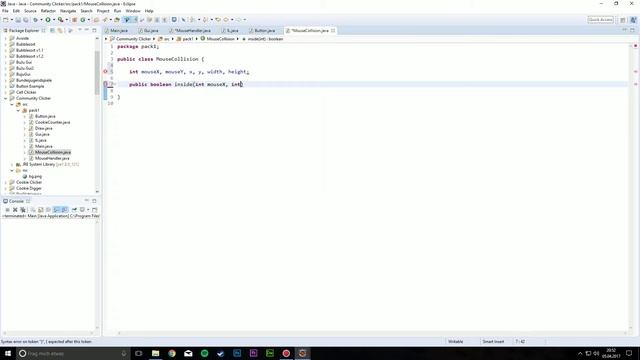Select CookieCounter.java in Package Explorer
The width and height of the screenshot is (640, 360).
pos(52,122)
